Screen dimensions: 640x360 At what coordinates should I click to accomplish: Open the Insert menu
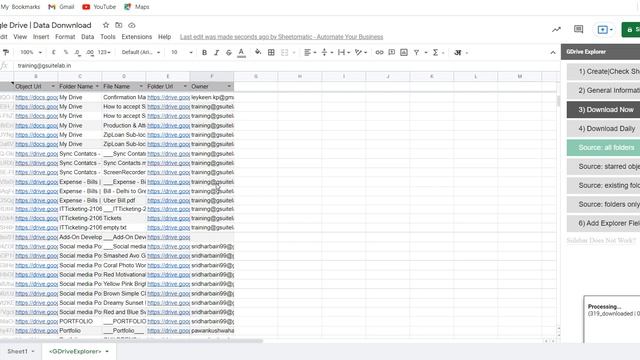point(41,37)
